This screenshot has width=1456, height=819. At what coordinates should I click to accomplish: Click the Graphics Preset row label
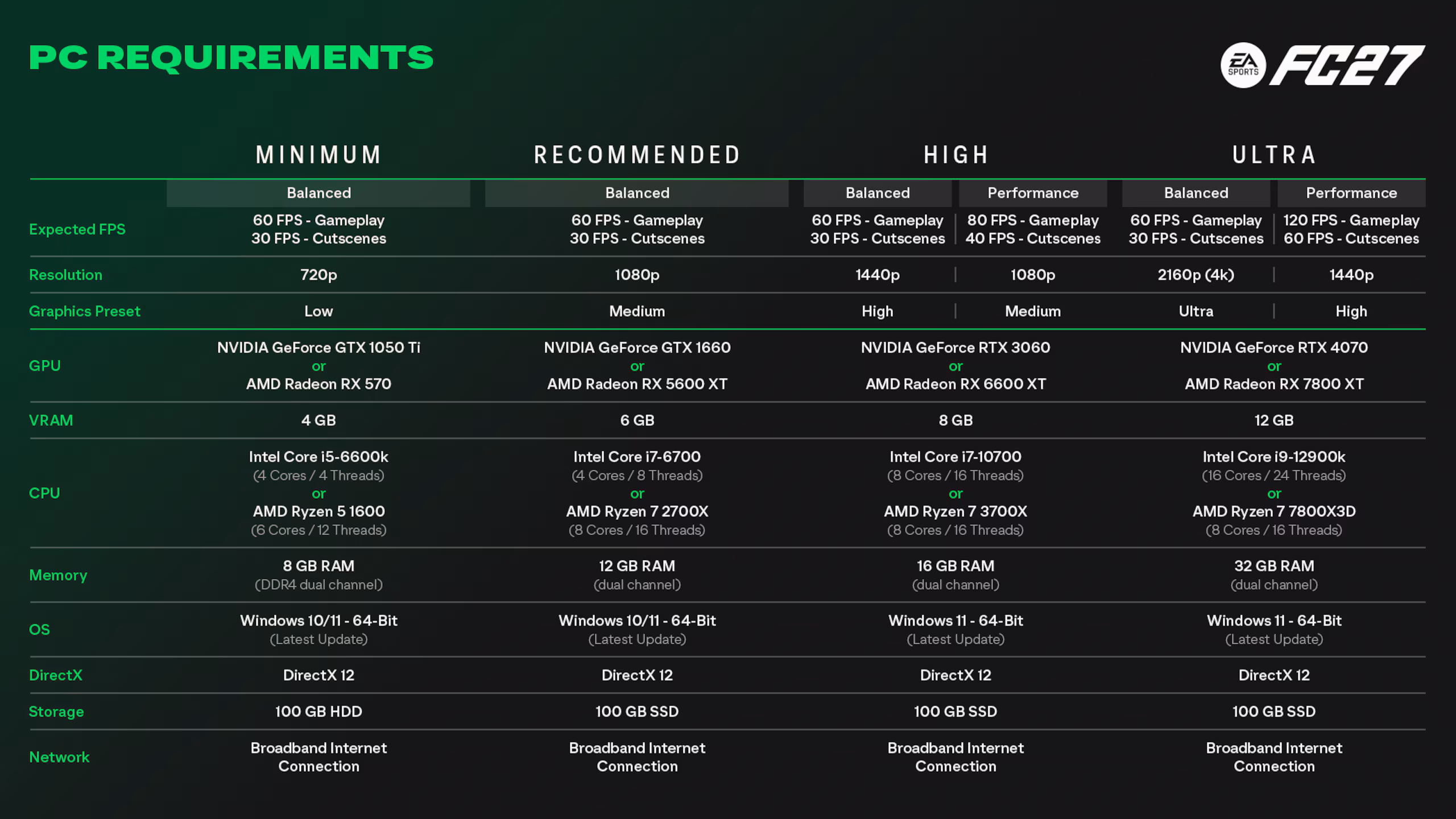coord(84,311)
